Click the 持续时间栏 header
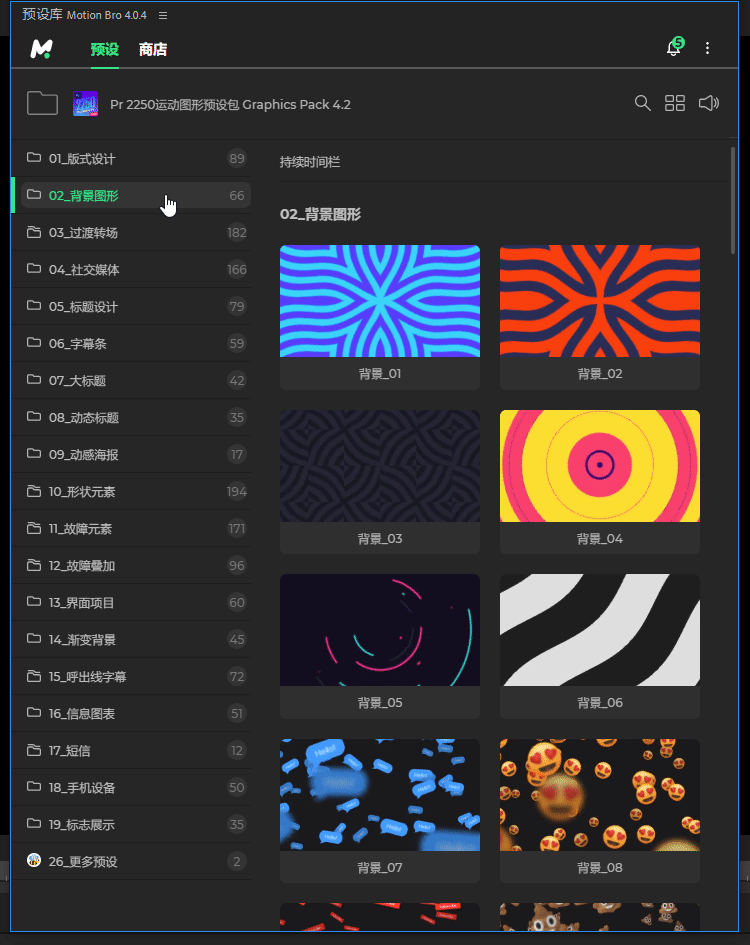This screenshot has height=945, width=750. (x=310, y=162)
